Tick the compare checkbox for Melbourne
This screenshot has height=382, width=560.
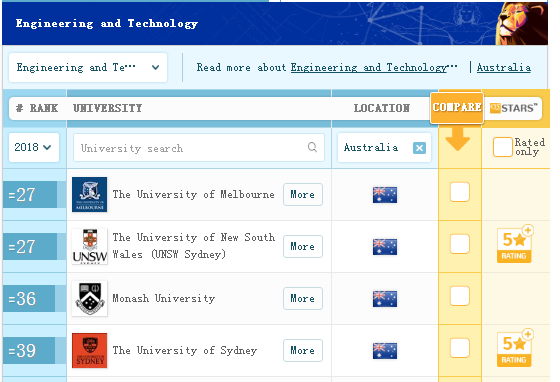pyautogui.click(x=460, y=192)
